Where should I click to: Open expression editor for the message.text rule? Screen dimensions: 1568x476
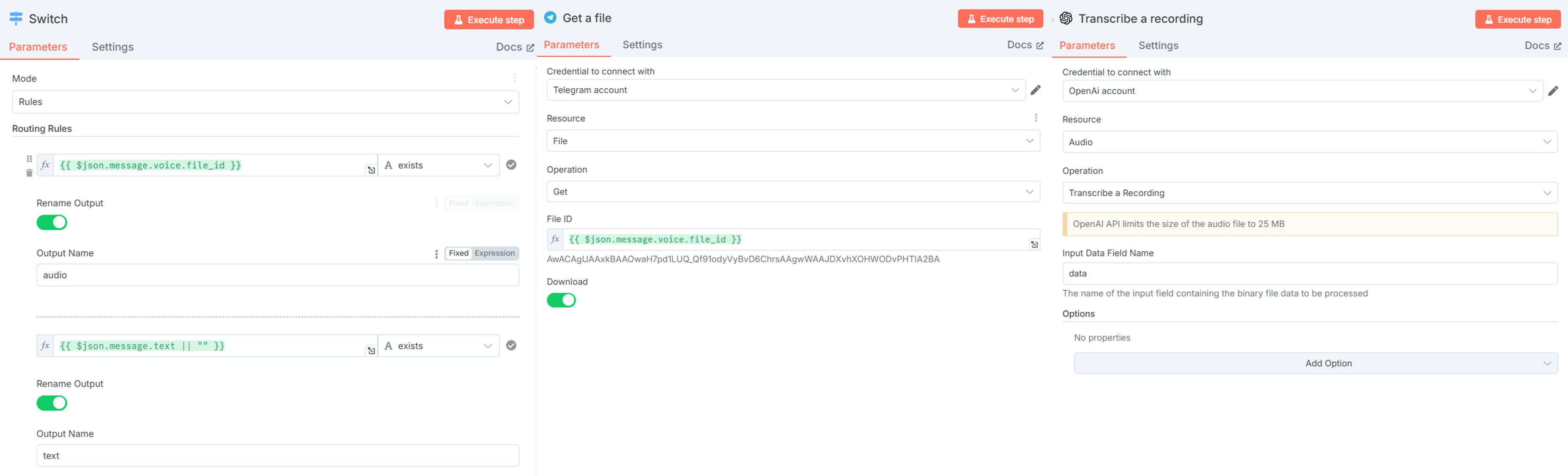point(371,351)
